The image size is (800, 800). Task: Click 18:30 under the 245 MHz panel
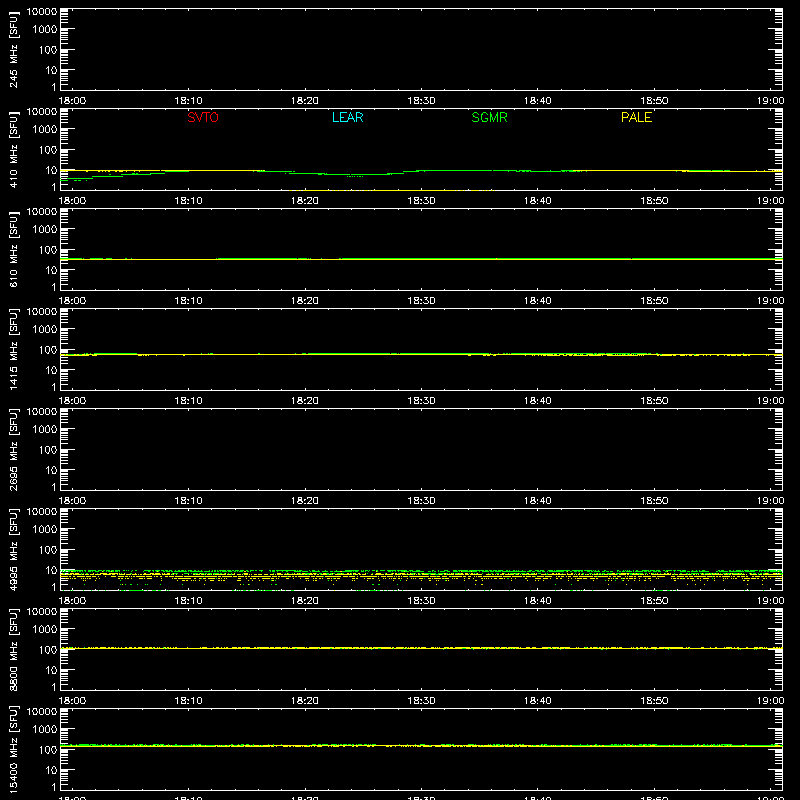pyautogui.click(x=421, y=101)
